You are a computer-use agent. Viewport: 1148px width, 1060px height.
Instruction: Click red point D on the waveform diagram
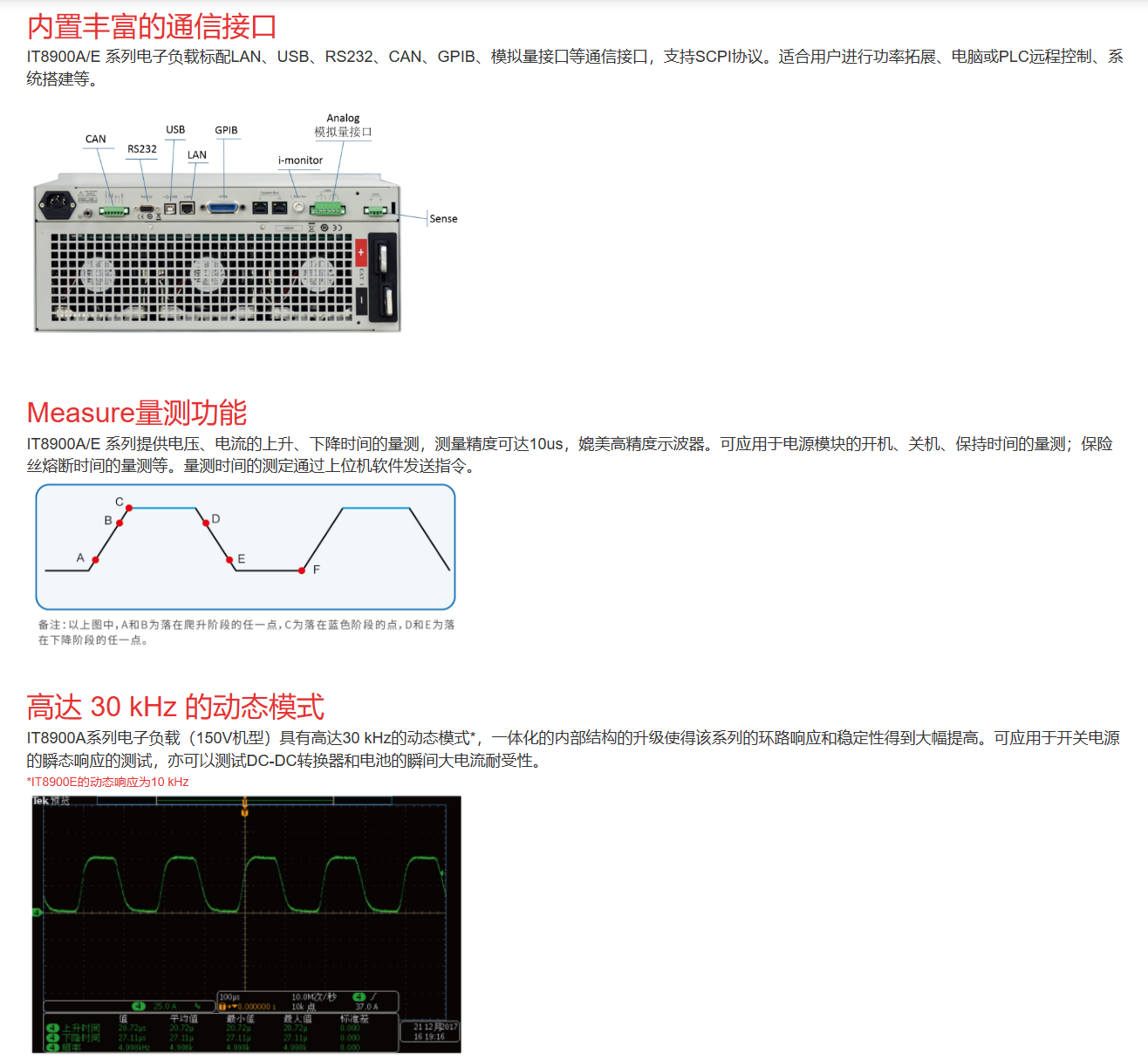(x=206, y=523)
